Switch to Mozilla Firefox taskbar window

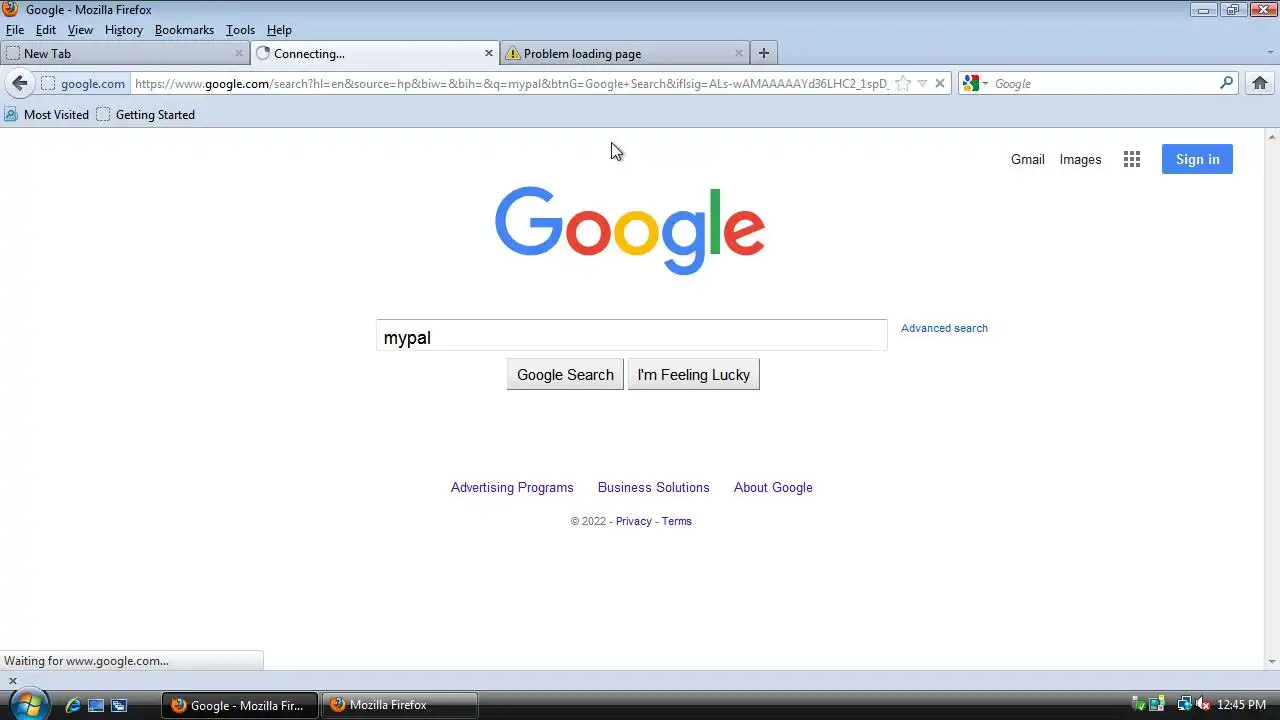(400, 705)
